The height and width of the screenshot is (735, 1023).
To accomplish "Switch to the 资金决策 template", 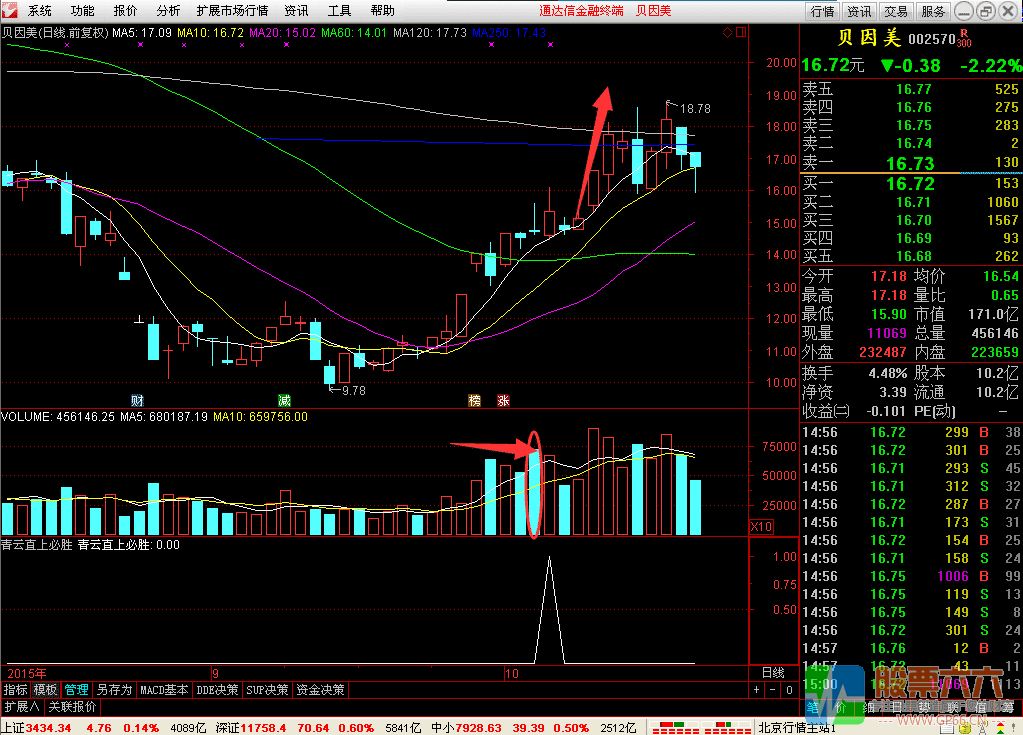I will click(320, 690).
